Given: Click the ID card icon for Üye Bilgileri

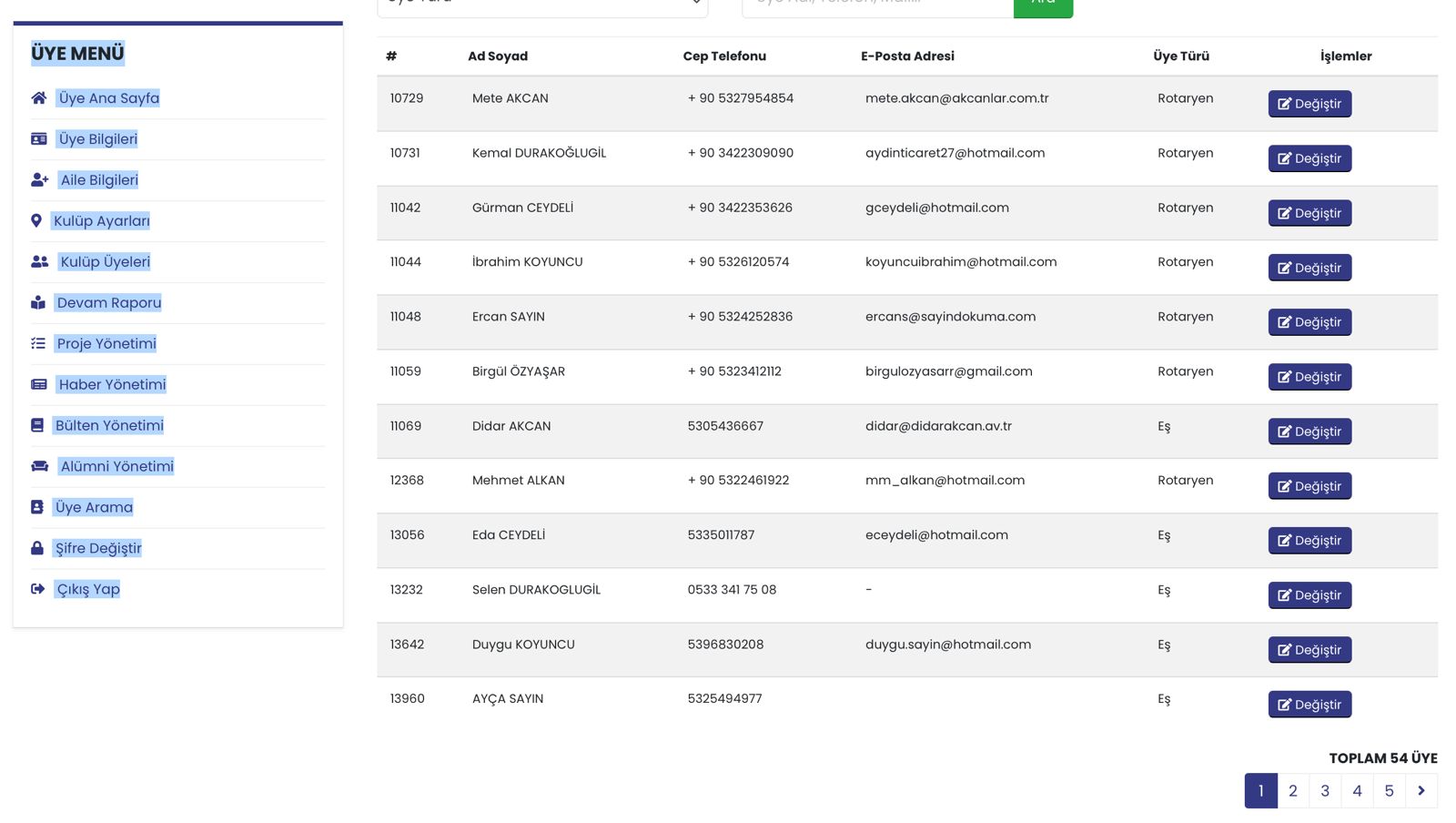Looking at the screenshot, I should pos(38,139).
